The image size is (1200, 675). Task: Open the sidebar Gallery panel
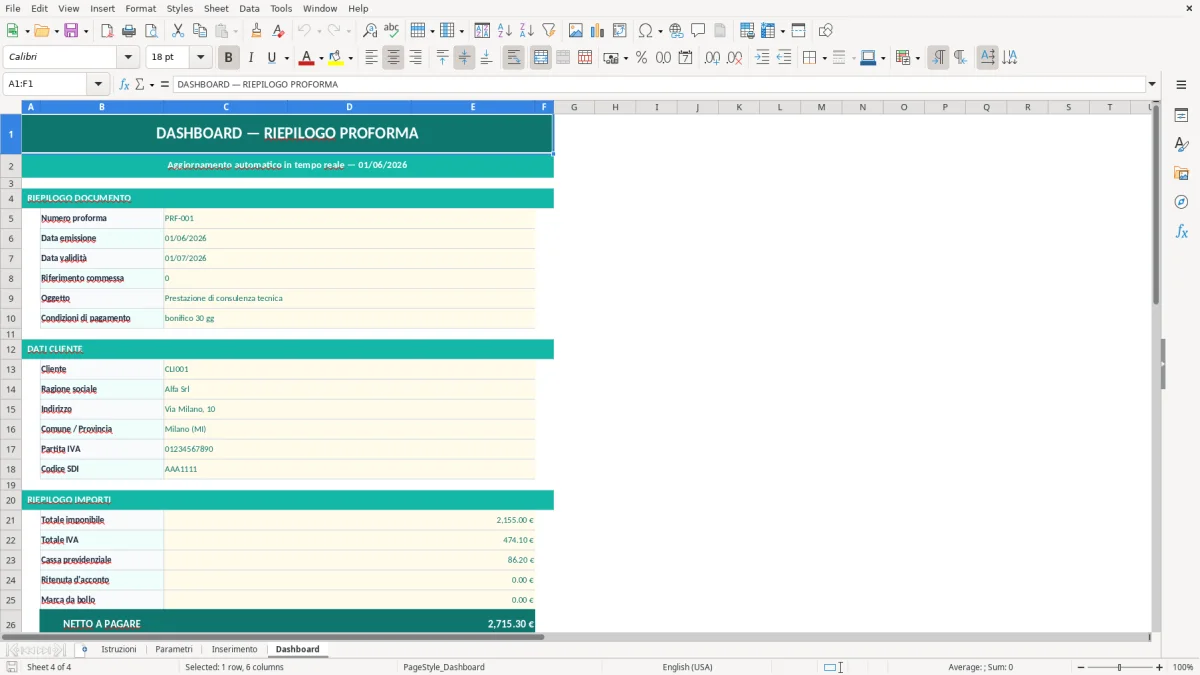pyautogui.click(x=1181, y=173)
